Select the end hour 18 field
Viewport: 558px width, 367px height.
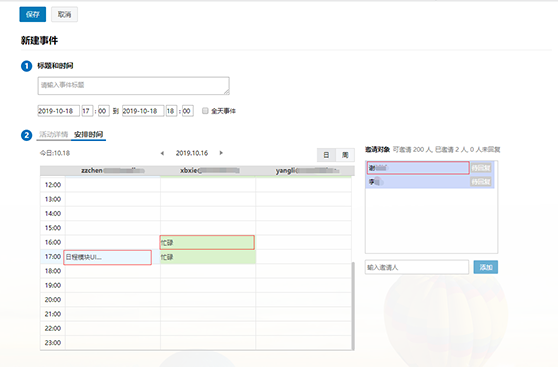point(172,111)
